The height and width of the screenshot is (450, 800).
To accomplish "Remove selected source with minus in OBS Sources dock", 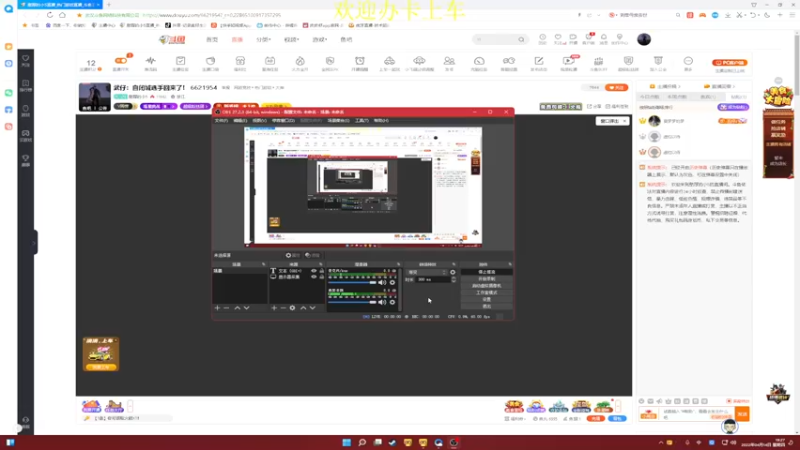I will coord(283,308).
